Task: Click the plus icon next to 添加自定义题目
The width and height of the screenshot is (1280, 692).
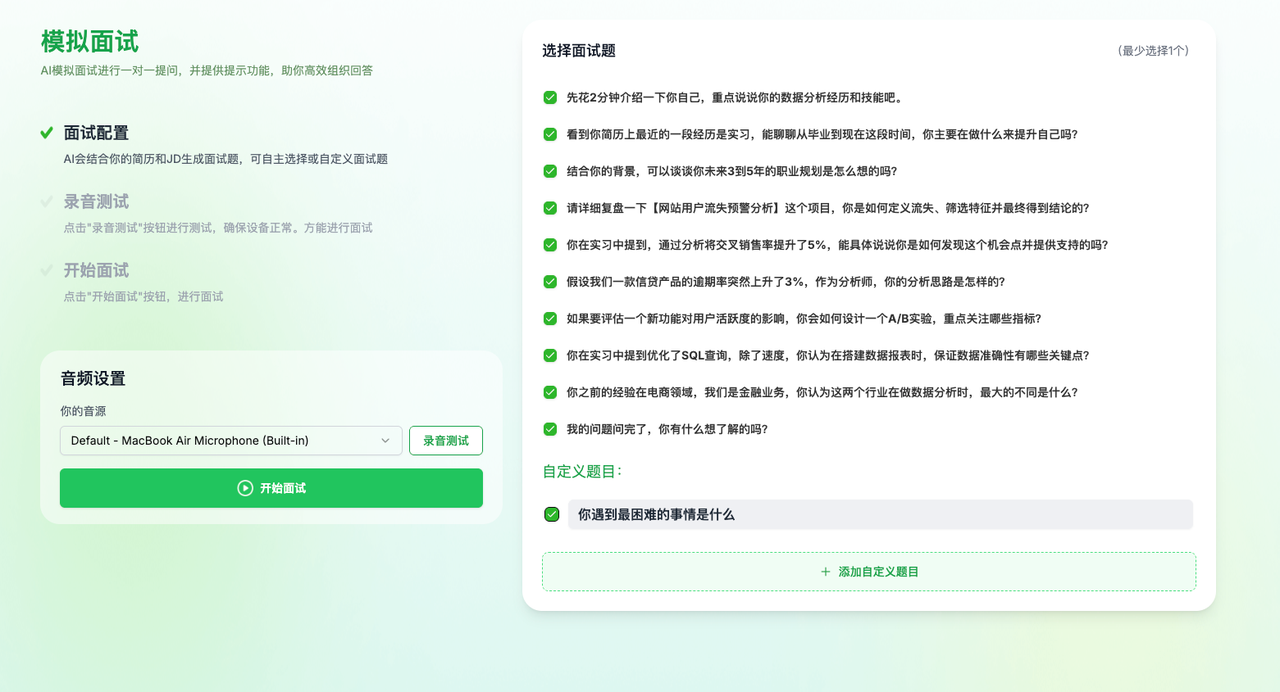Action: pyautogui.click(x=824, y=571)
